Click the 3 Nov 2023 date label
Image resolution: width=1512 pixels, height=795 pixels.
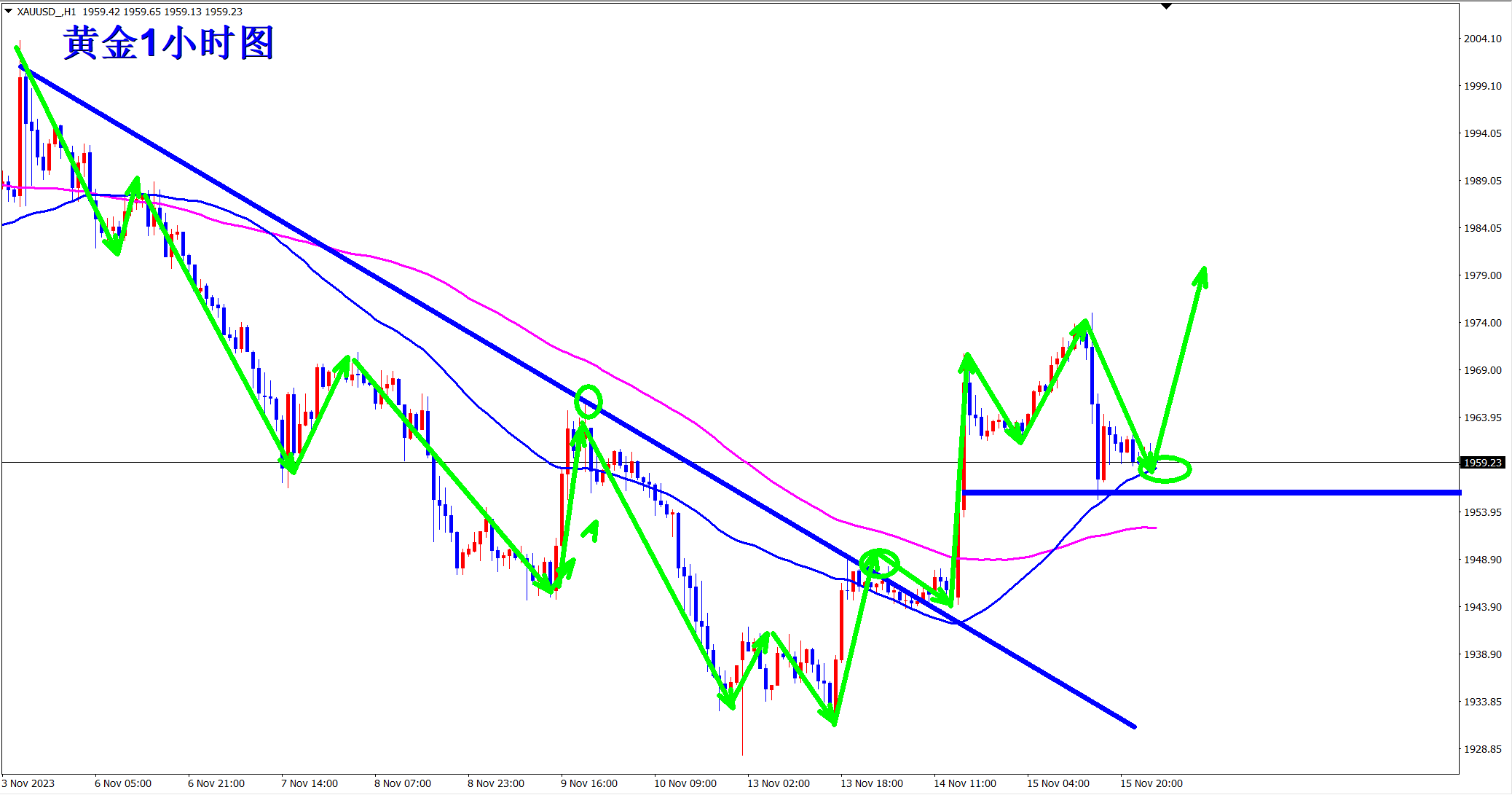[x=28, y=783]
